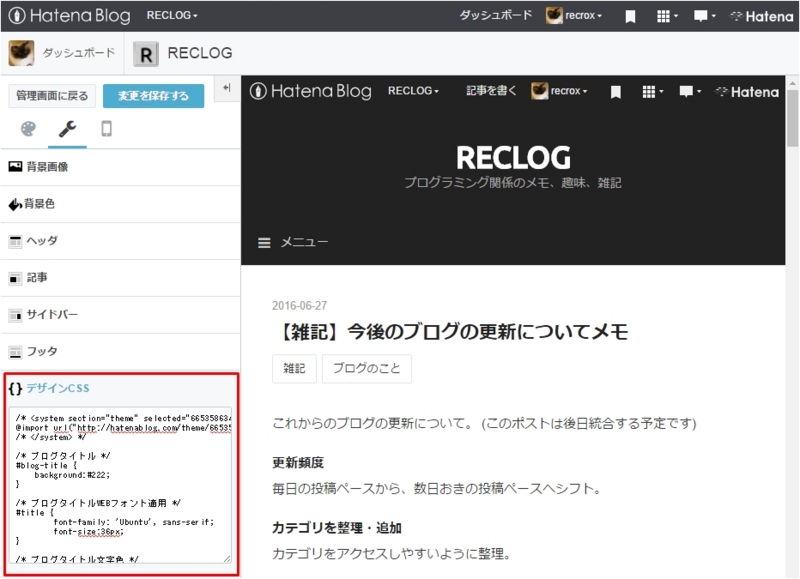Open the preview recrox user menu
The width and height of the screenshot is (800, 579).
pyautogui.click(x=559, y=91)
